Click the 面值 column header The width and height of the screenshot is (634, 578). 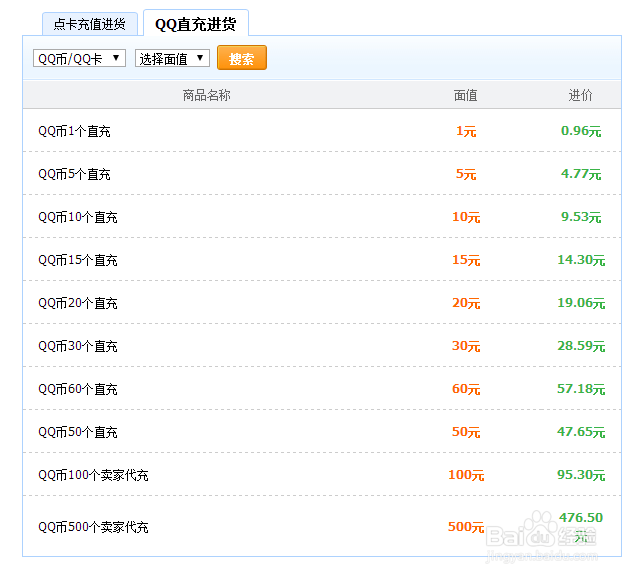click(466, 95)
